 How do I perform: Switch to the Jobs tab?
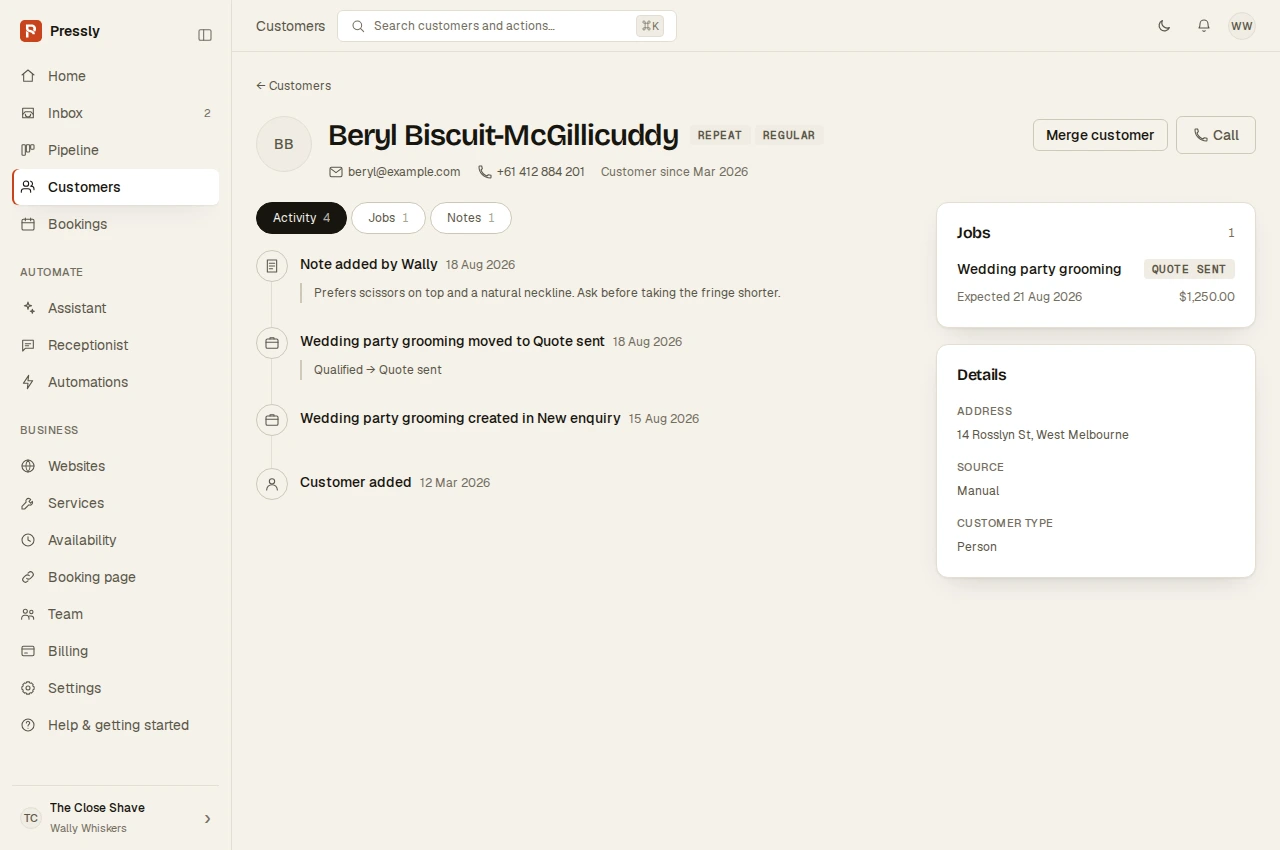click(388, 218)
